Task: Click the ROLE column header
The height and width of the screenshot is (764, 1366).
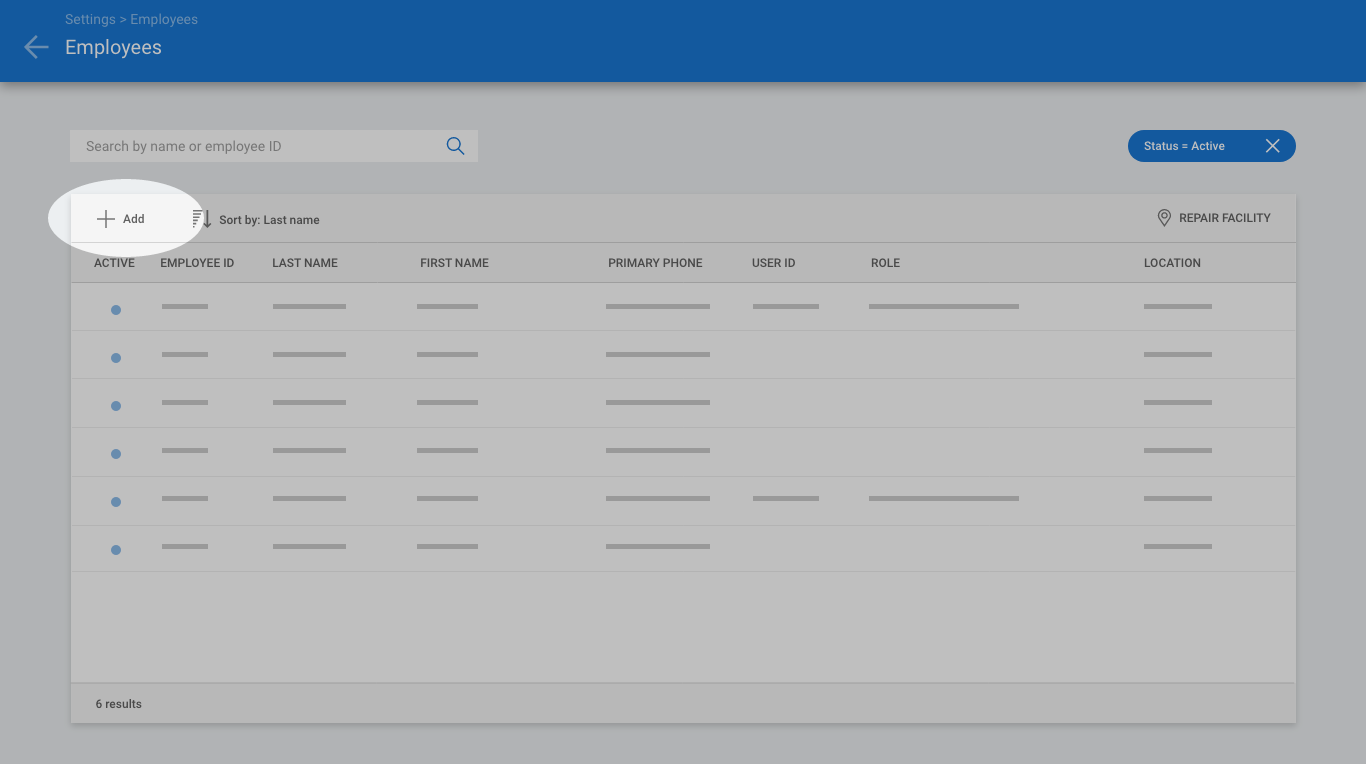Action: click(x=885, y=263)
